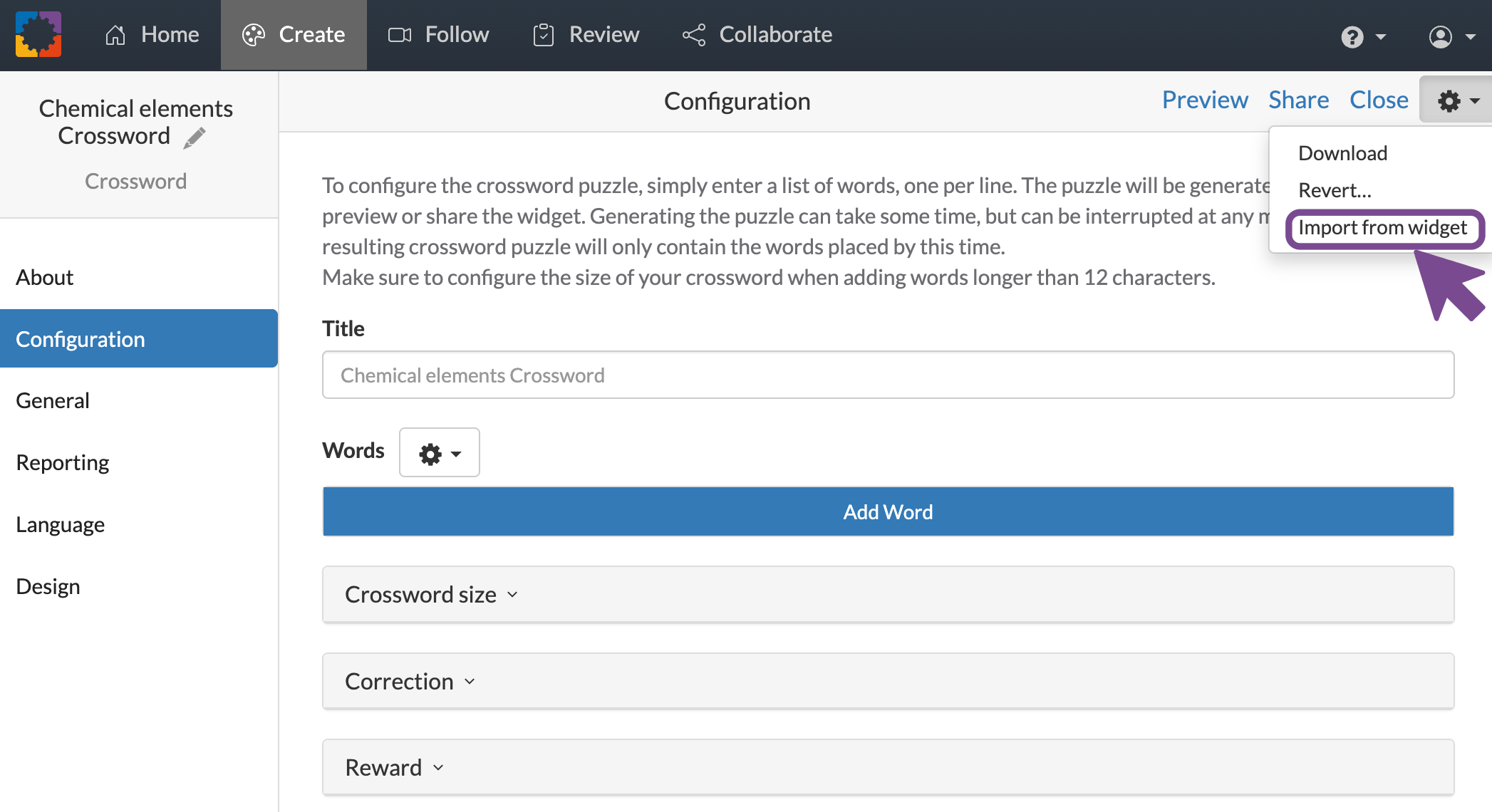This screenshot has width=1492, height=812.
Task: Switch to the Reporting section
Action: coord(62,462)
